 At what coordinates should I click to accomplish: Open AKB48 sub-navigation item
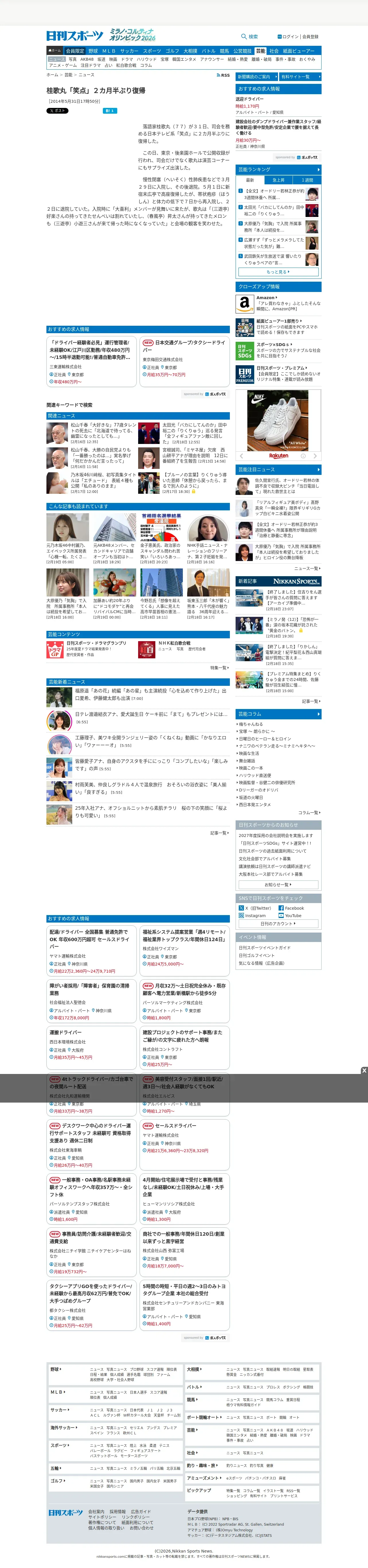point(87,59)
